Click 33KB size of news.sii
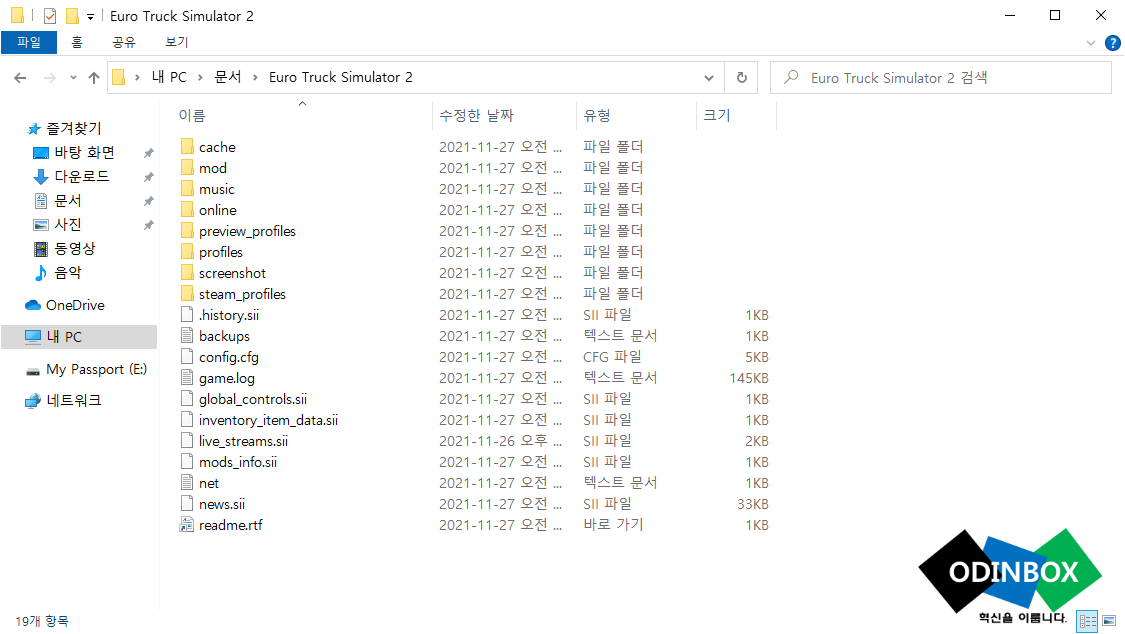Screen dimensions: 1125x634 coord(753,504)
